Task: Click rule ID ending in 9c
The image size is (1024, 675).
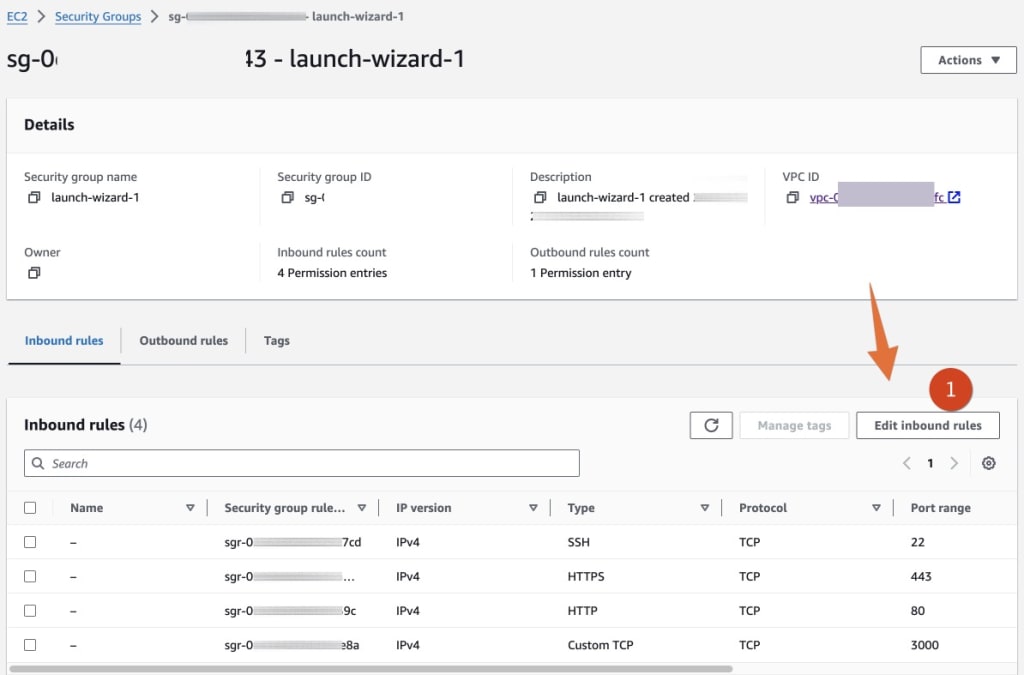Action: [290, 610]
